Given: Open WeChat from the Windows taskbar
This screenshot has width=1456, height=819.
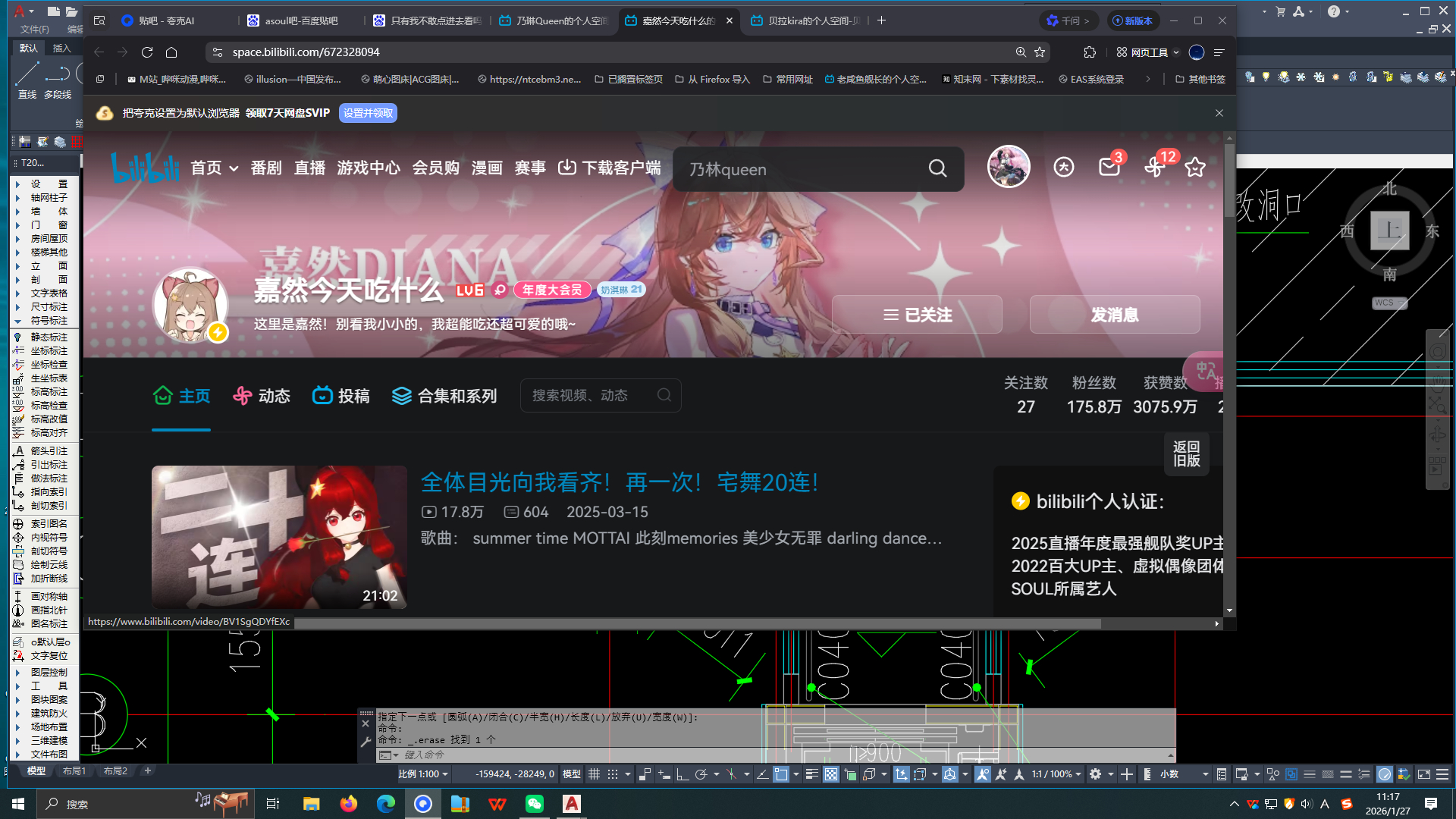Looking at the screenshot, I should (535, 804).
